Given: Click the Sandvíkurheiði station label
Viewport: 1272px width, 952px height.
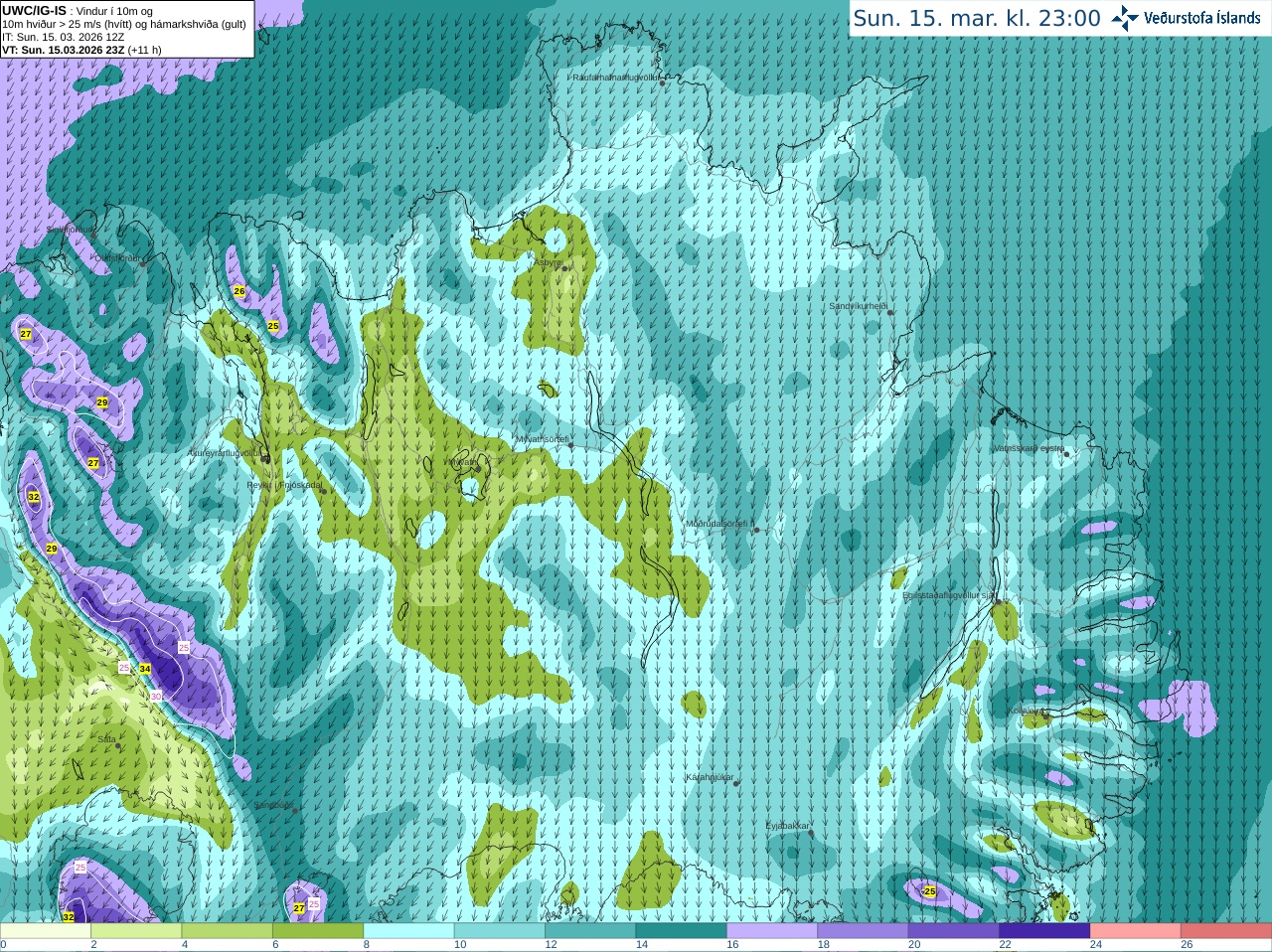Looking at the screenshot, I should click(858, 306).
